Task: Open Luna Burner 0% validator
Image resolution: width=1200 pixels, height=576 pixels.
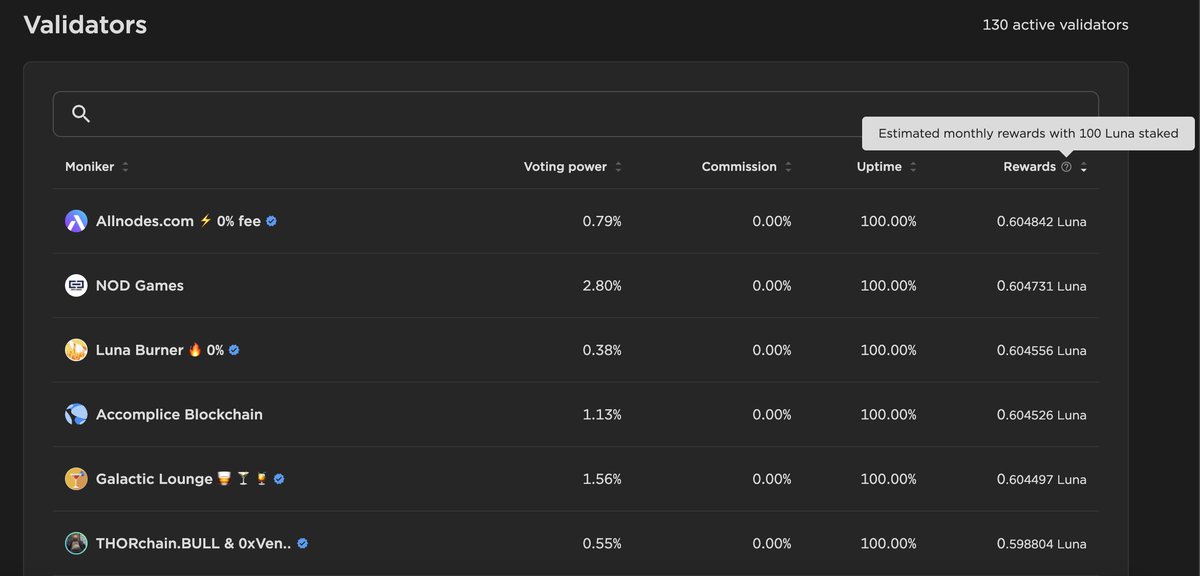Action: (x=160, y=350)
